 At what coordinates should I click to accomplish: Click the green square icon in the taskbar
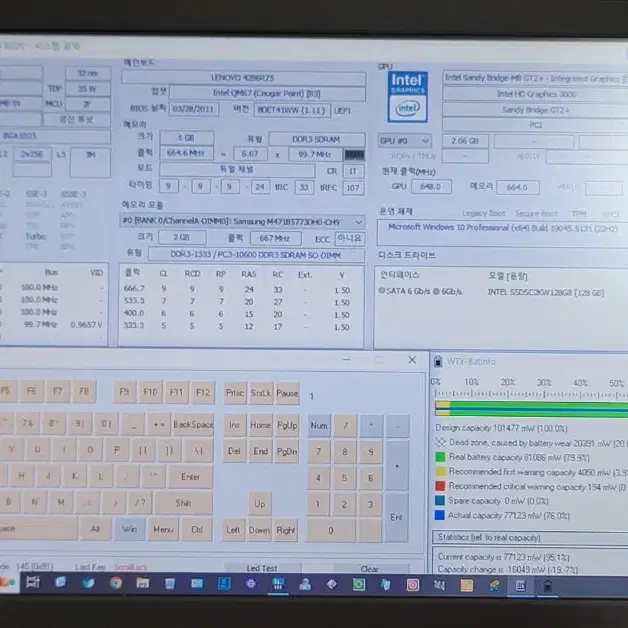[358, 585]
